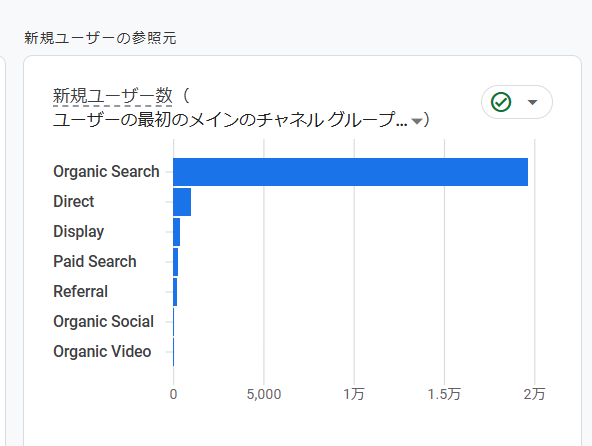
Task: Open the 新規ユーザー数 metric selector
Action: (x=113, y=96)
